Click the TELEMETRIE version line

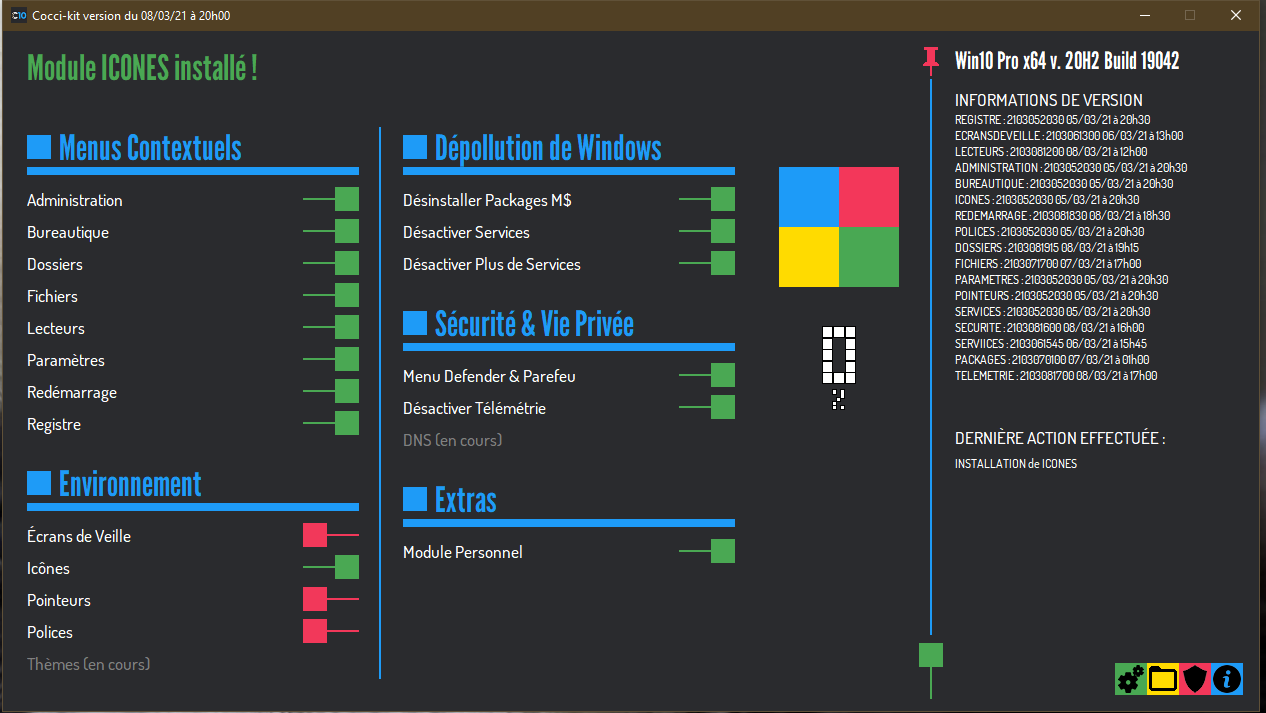(1056, 376)
